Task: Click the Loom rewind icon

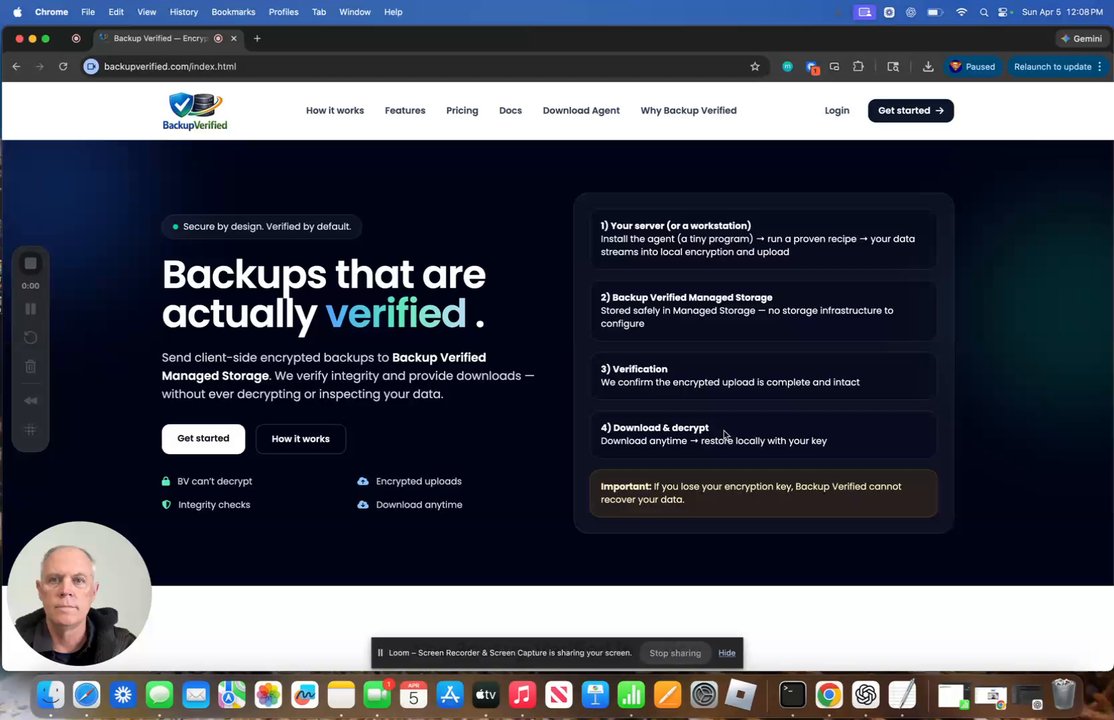Action: pos(31,401)
